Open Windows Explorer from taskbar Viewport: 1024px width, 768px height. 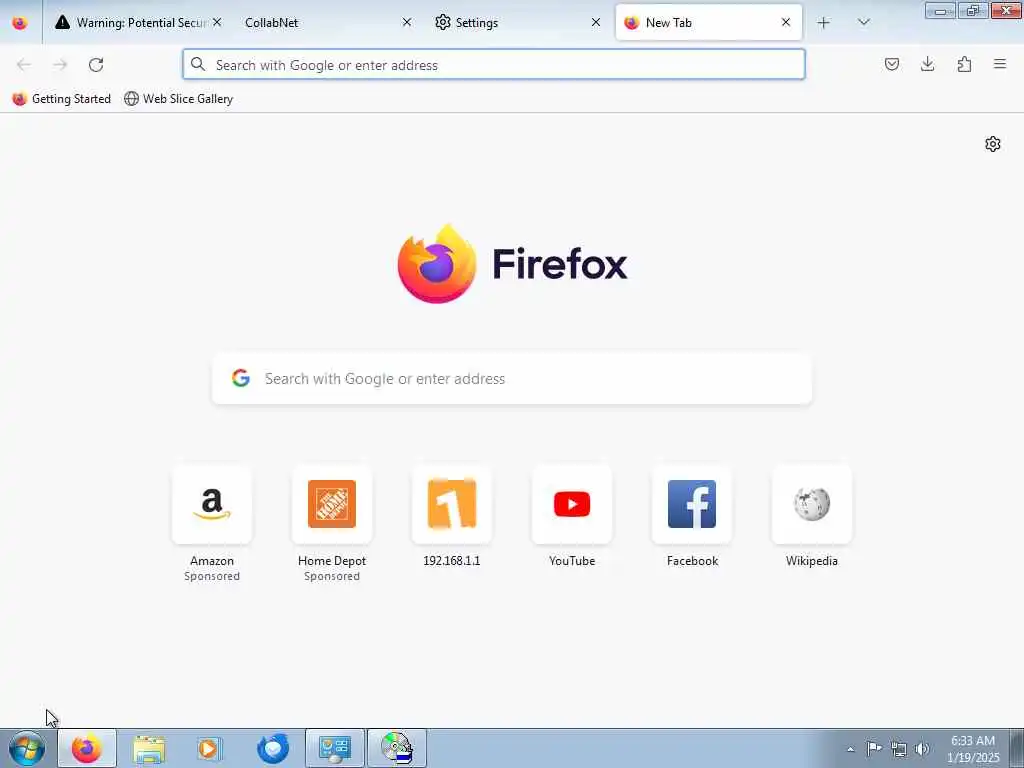[x=149, y=748]
